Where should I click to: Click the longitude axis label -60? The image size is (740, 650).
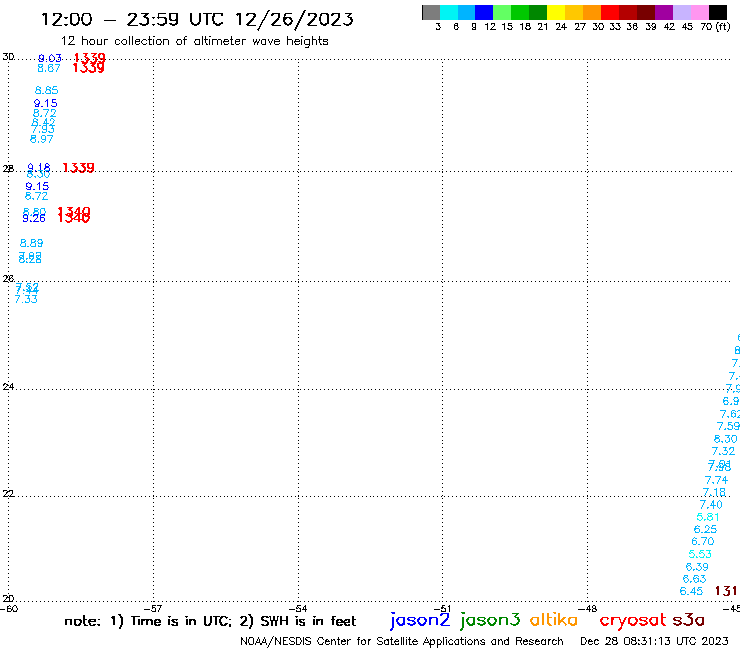click(x=9, y=609)
